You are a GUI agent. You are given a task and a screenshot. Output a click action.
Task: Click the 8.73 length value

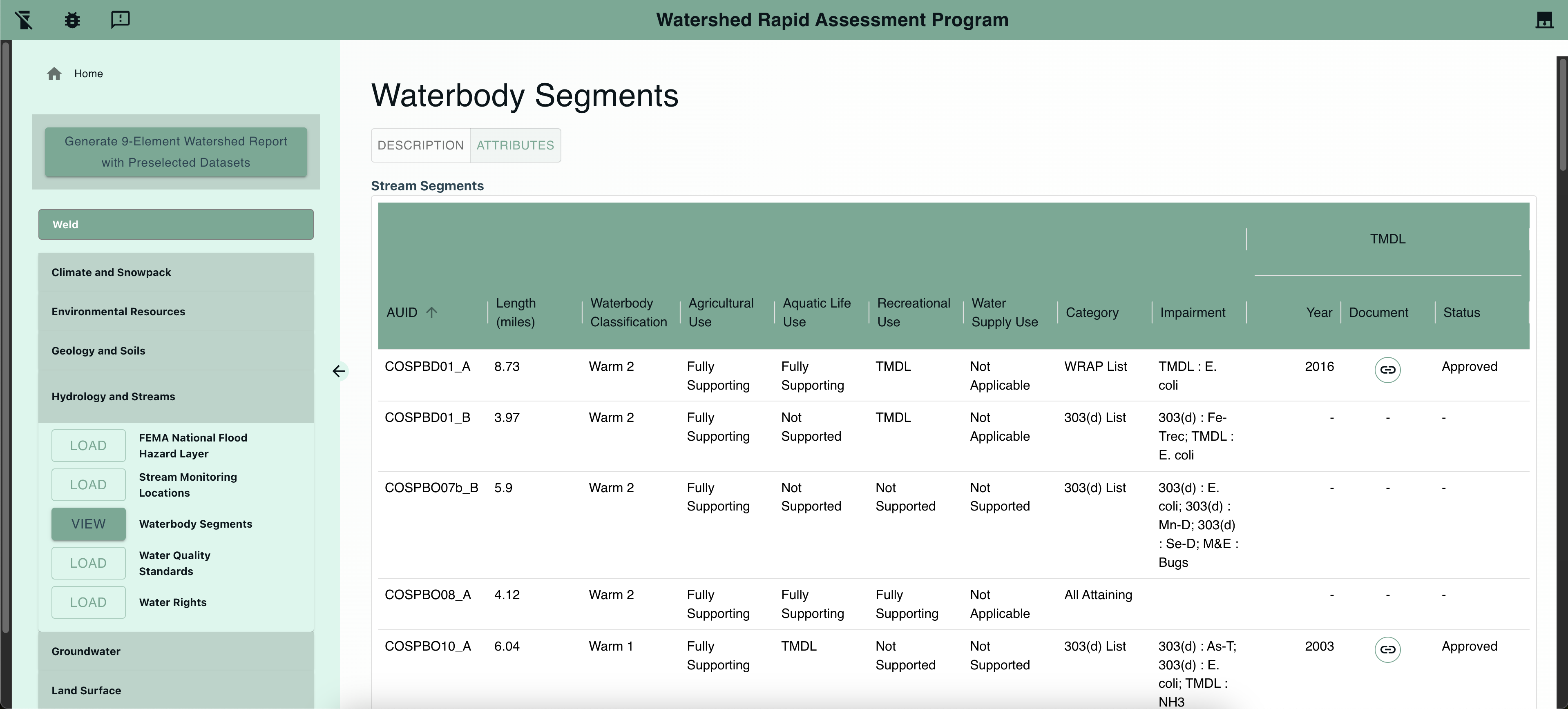507,366
